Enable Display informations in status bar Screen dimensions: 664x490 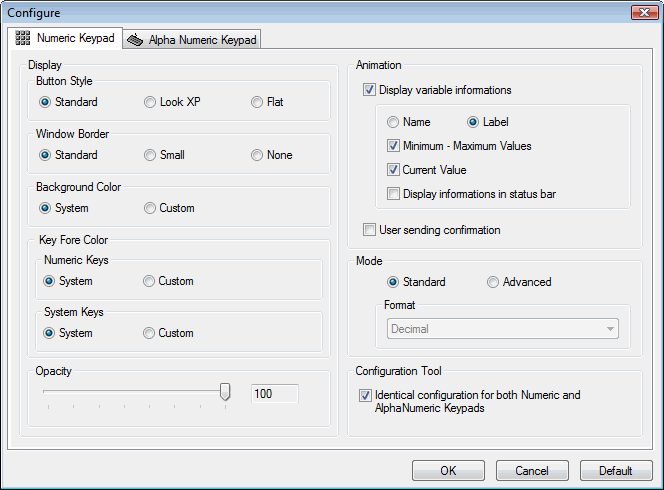[x=394, y=194]
